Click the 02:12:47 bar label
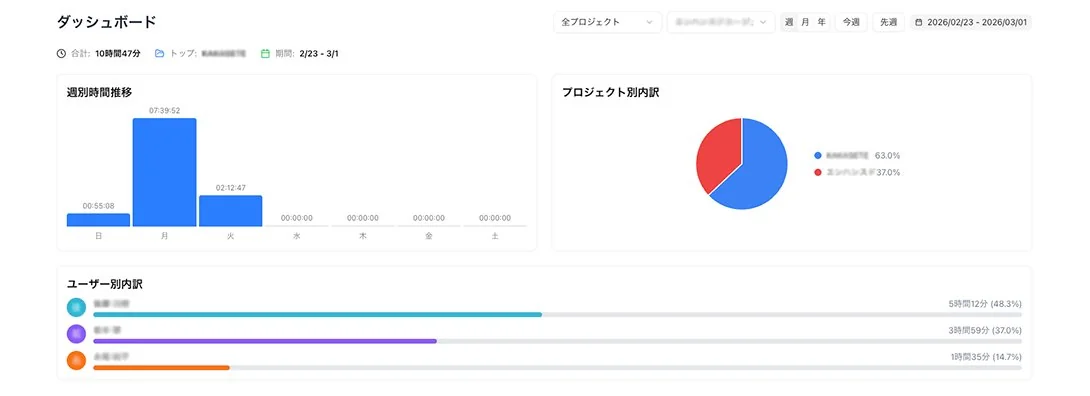 click(231, 188)
